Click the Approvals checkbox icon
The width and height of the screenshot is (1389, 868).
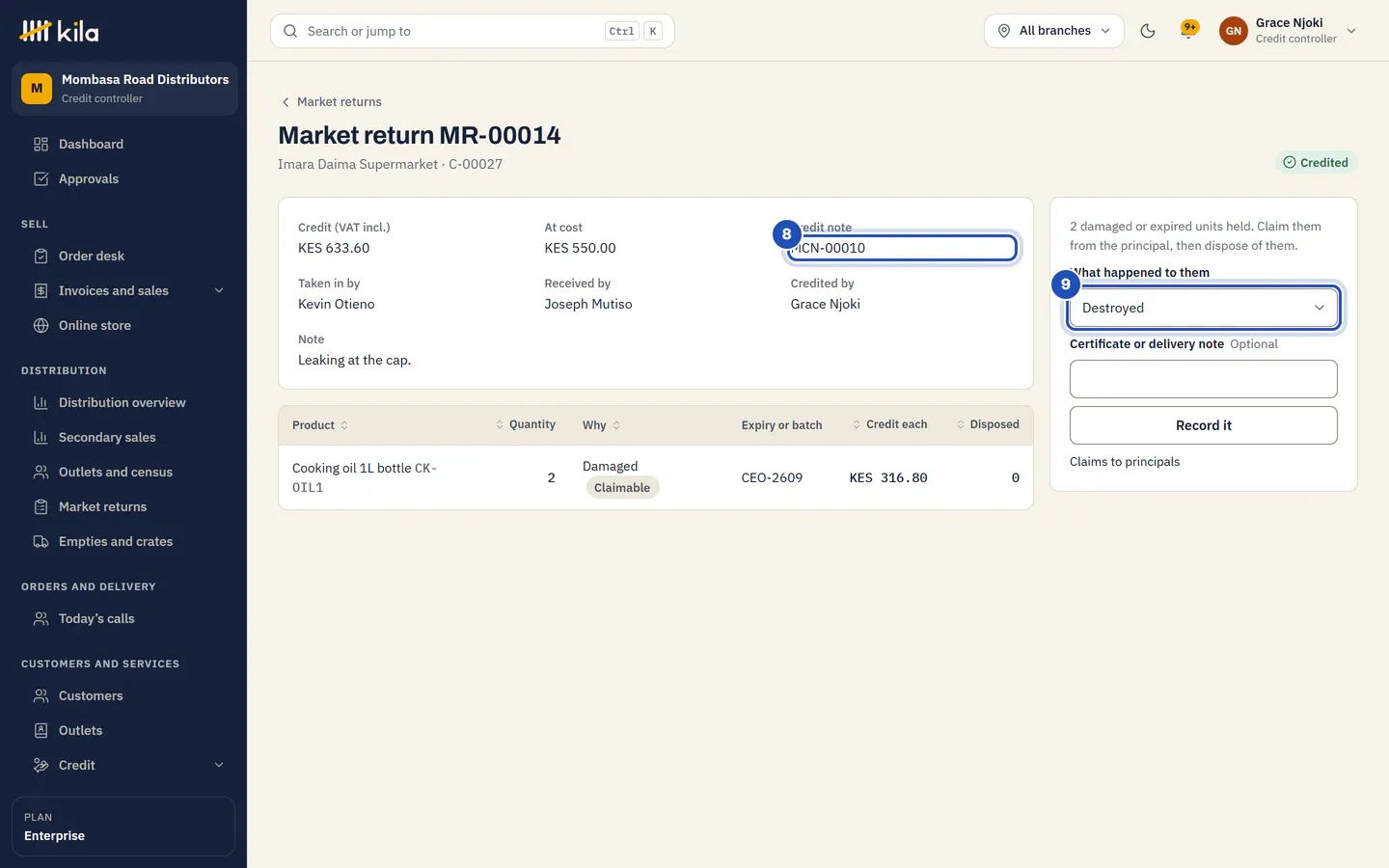(41, 179)
